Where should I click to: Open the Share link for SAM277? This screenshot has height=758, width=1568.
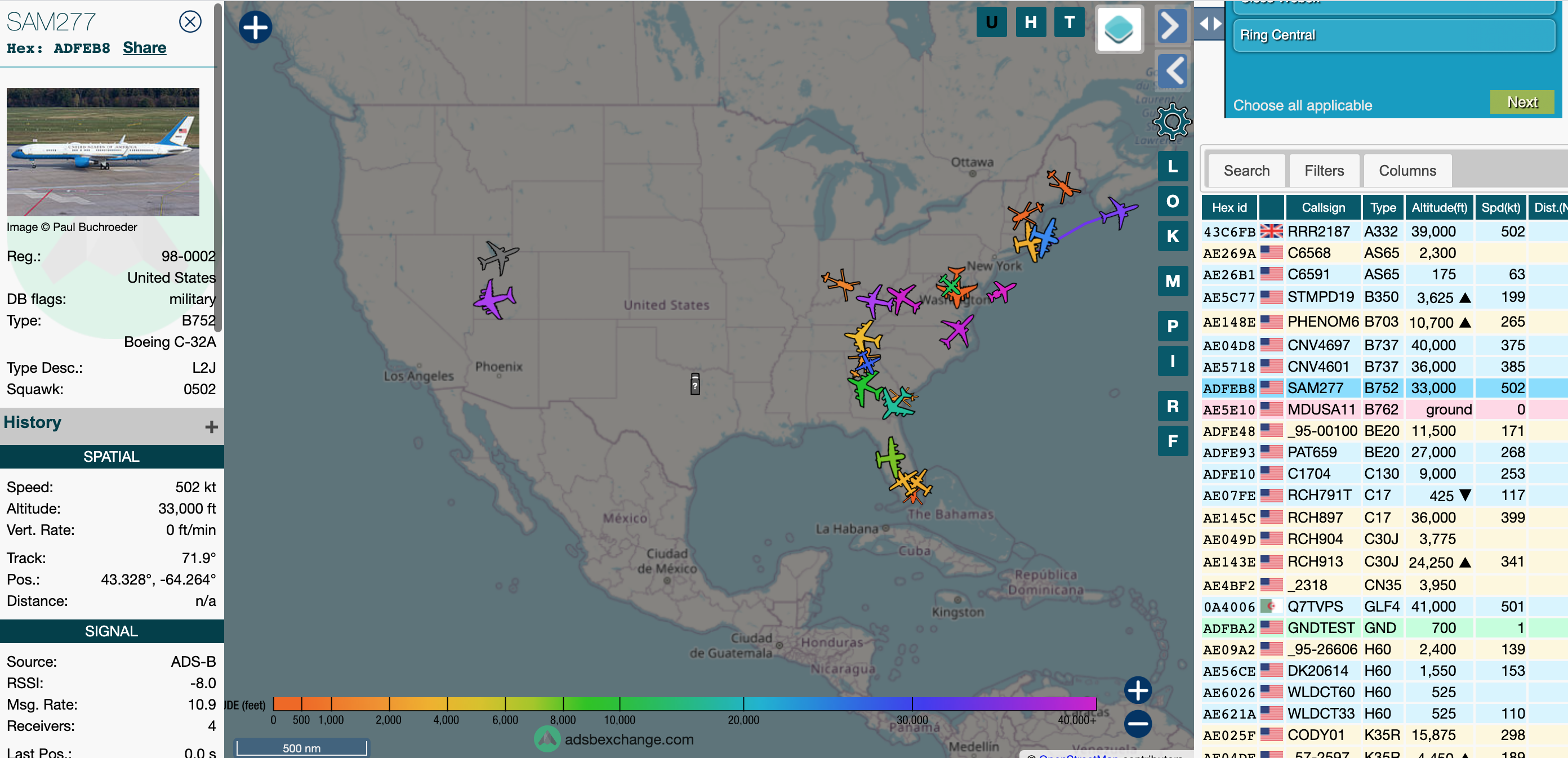[144, 47]
